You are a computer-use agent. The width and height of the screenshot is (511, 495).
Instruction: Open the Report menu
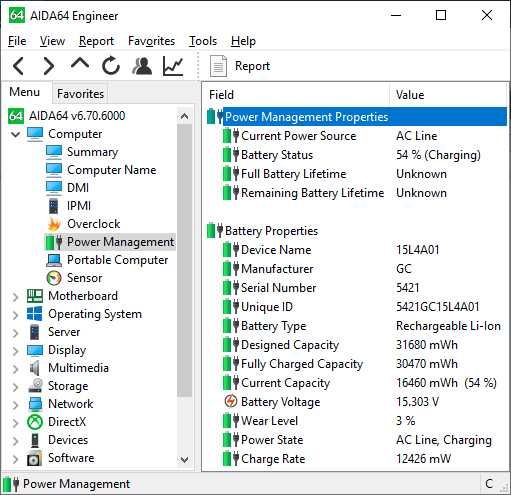(96, 41)
